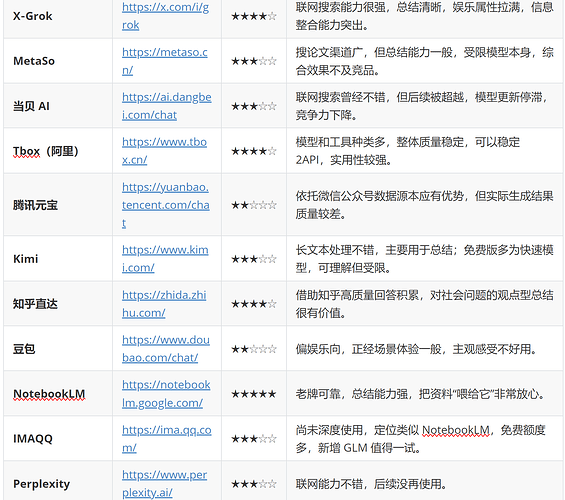Click the comment 联网能力不错，后续没再使用

point(371,484)
